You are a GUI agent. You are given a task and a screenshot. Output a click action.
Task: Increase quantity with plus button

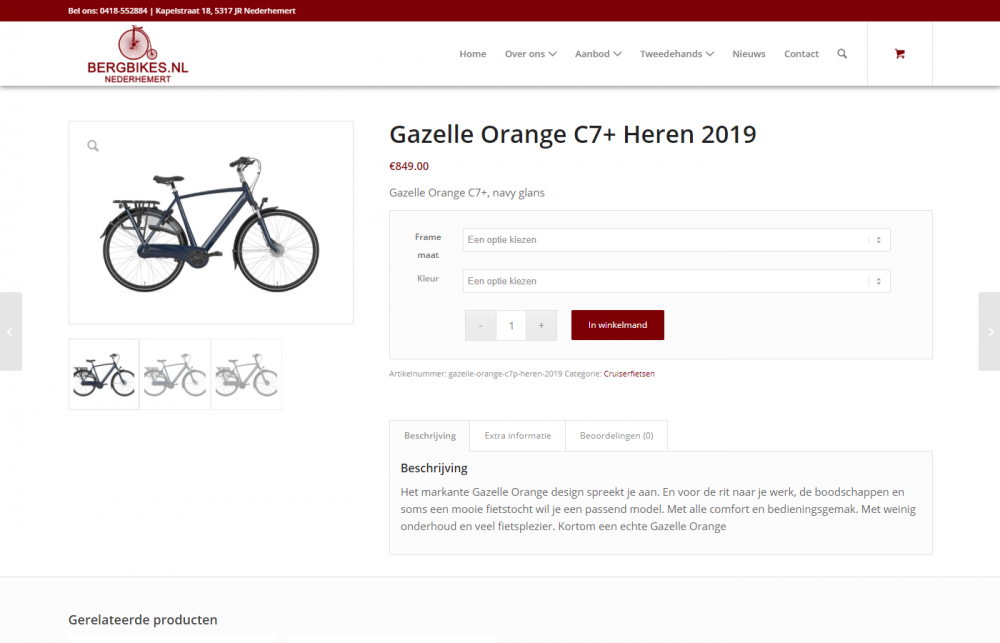tap(541, 325)
